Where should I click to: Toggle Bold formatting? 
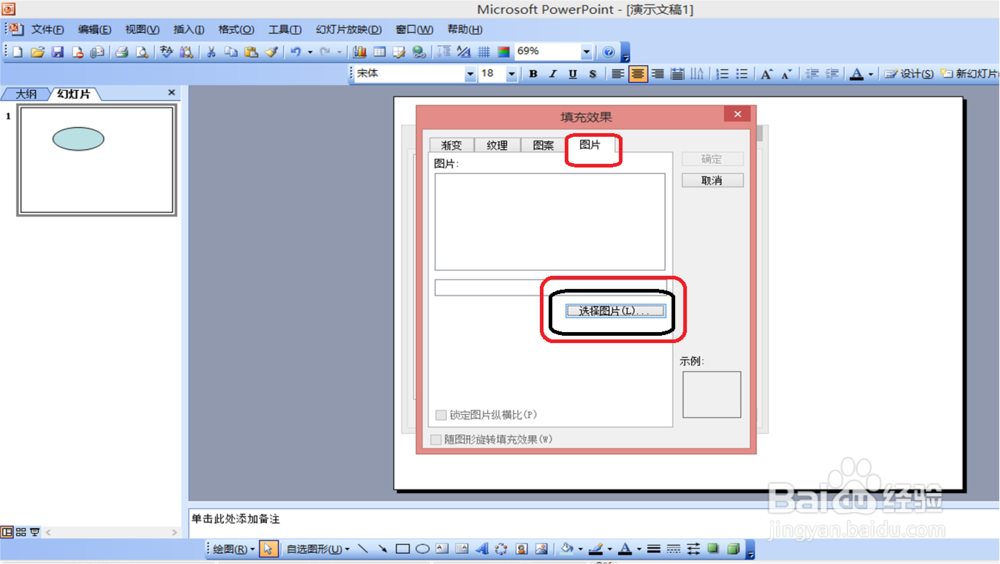533,74
